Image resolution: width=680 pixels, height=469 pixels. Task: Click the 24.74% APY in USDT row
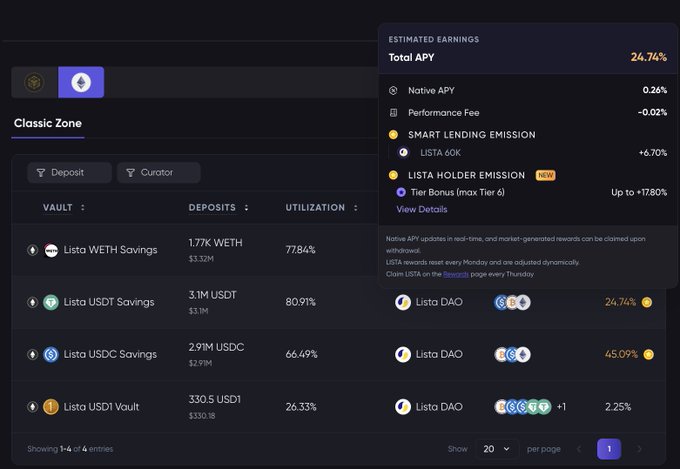(x=621, y=302)
